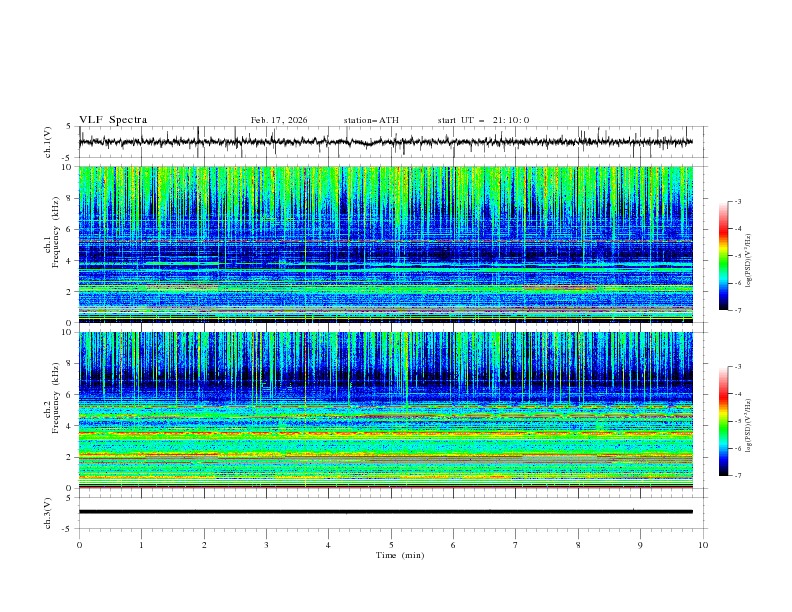Click the "2" kHz tick on ch.2 frequency axis
This screenshot has height=612, width=792.
[x=71, y=457]
